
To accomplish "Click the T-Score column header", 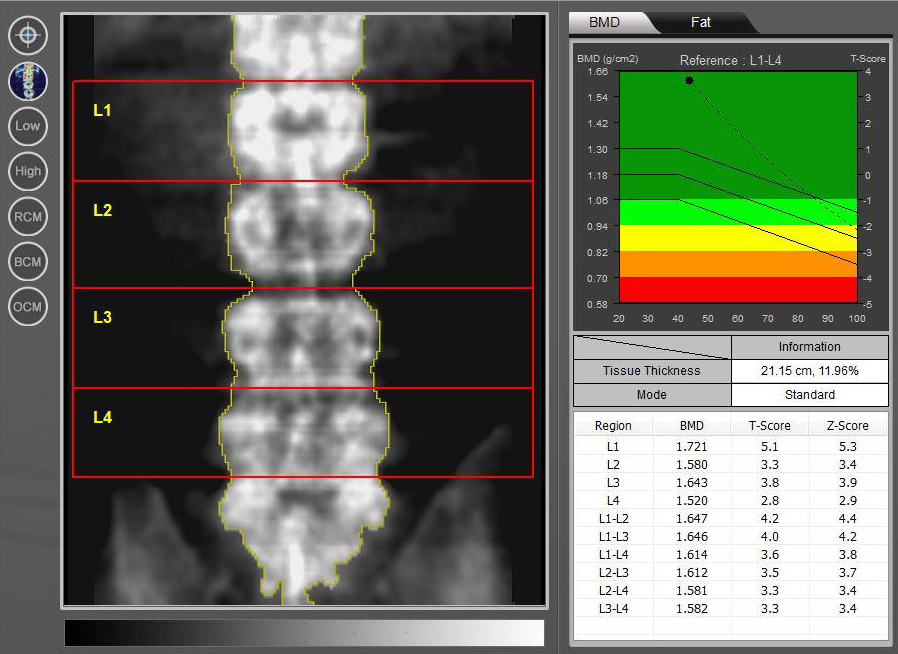I will [x=769, y=426].
